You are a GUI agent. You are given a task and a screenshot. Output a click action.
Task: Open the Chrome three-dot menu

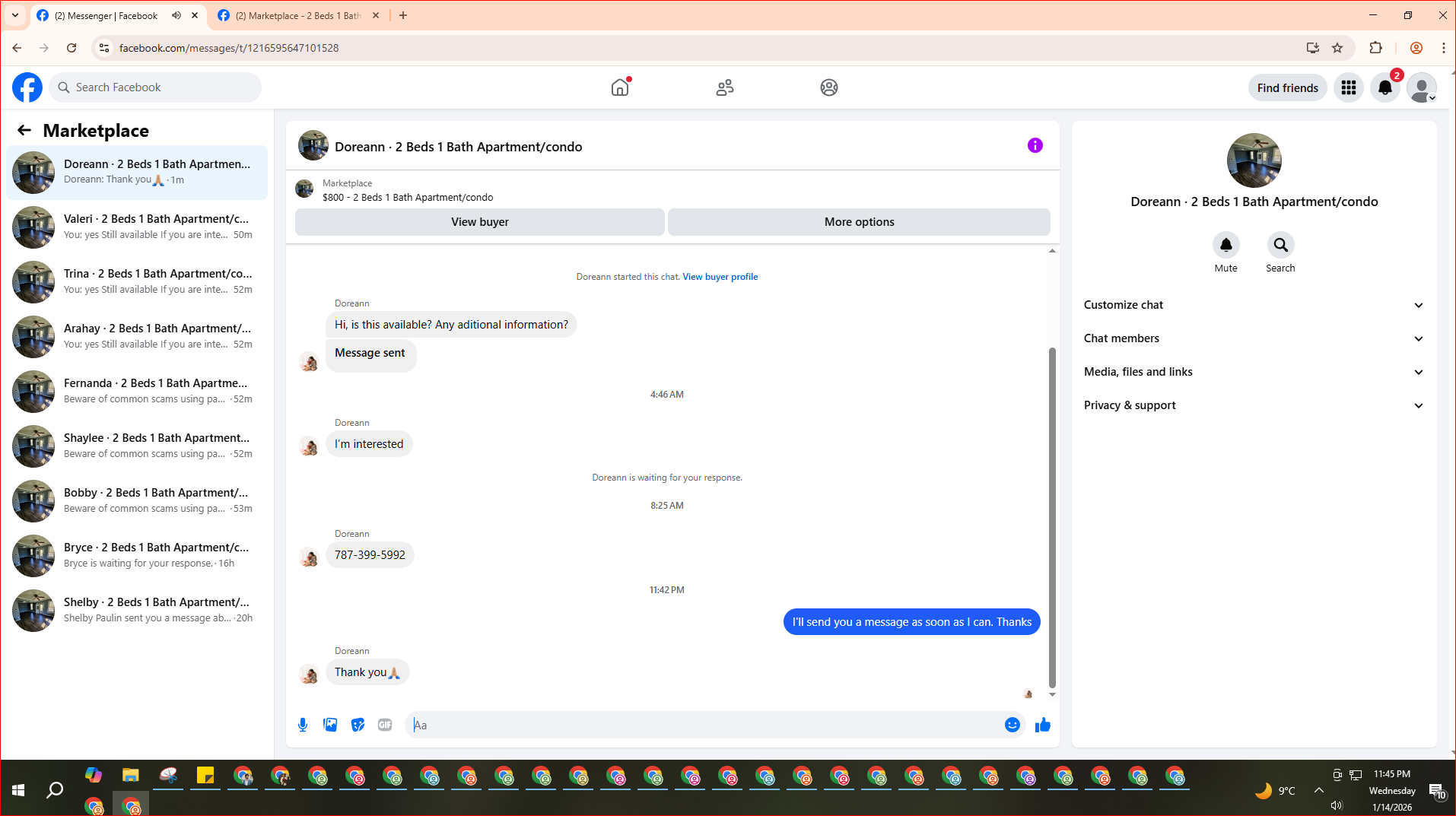pyautogui.click(x=1443, y=48)
